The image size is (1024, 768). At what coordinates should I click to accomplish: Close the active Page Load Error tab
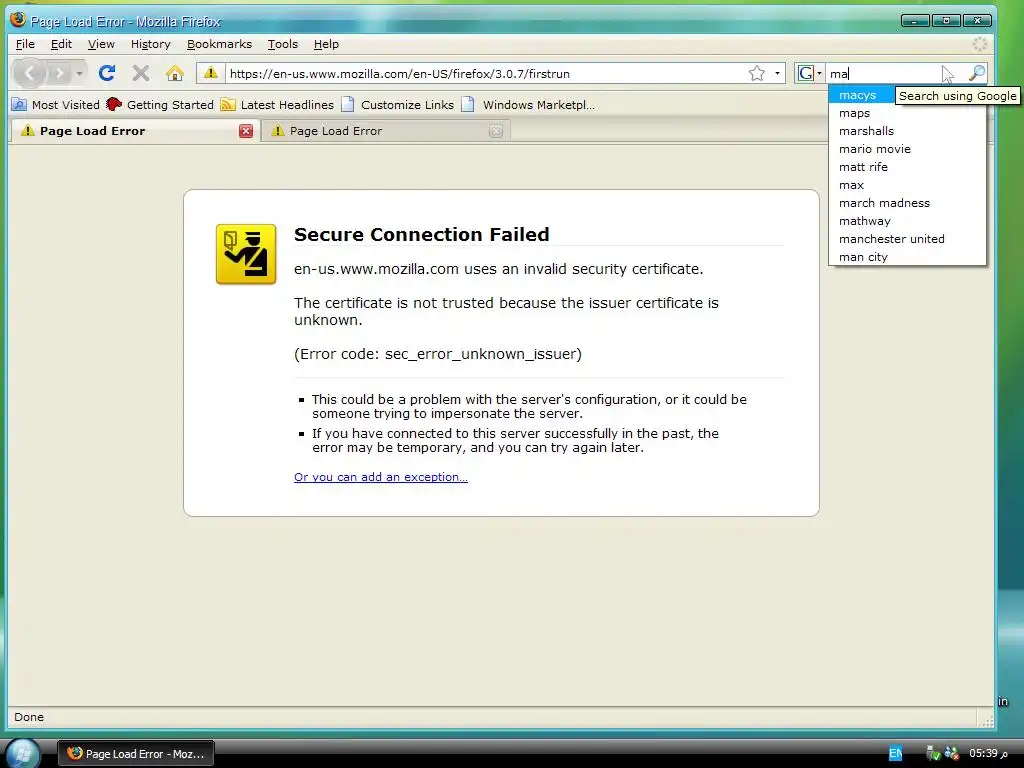point(246,131)
